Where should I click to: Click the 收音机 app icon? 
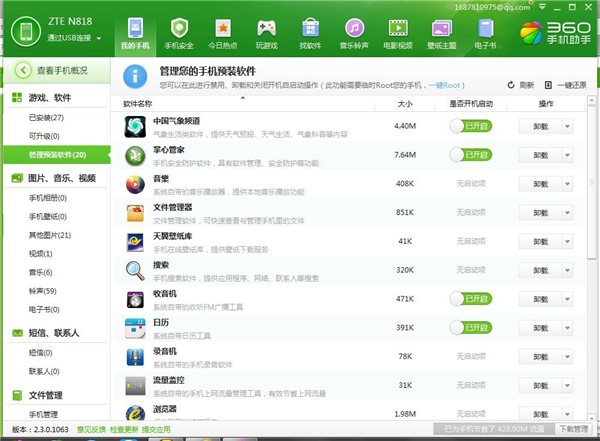tap(135, 299)
